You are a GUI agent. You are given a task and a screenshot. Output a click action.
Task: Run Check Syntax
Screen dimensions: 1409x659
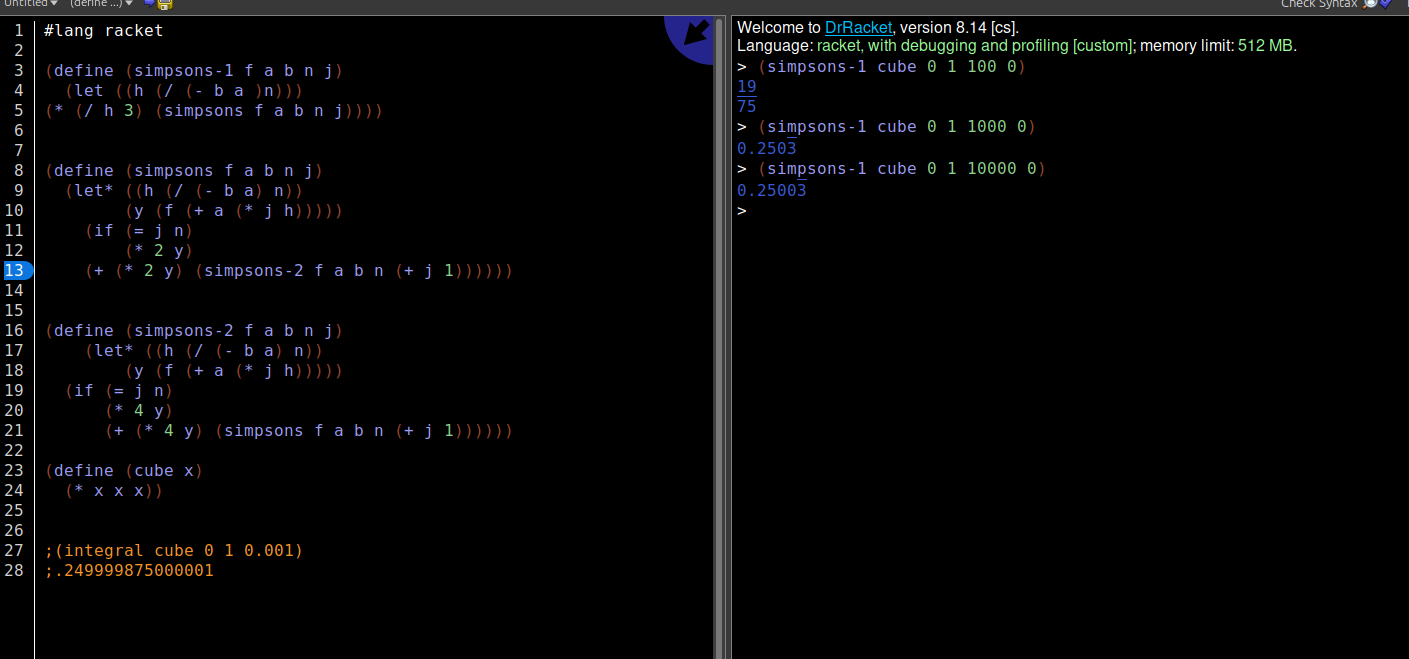pos(1334,4)
